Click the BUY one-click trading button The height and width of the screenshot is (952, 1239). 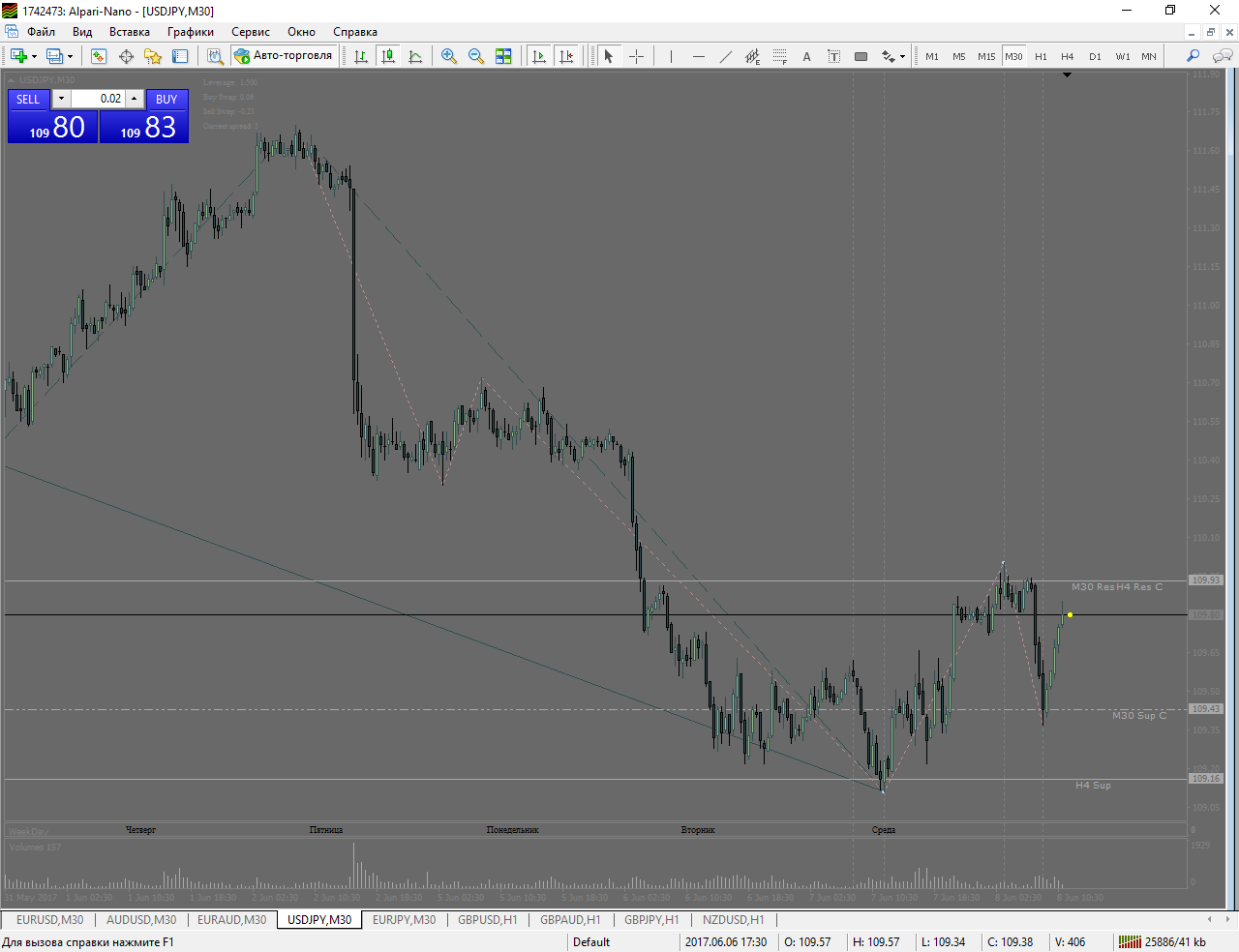click(166, 99)
